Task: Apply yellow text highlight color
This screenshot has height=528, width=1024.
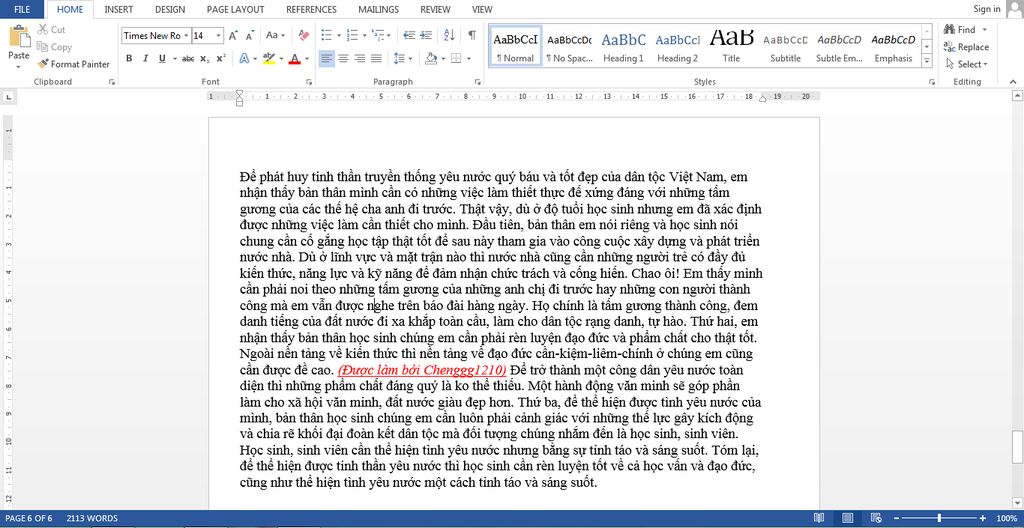Action: click(x=268, y=58)
